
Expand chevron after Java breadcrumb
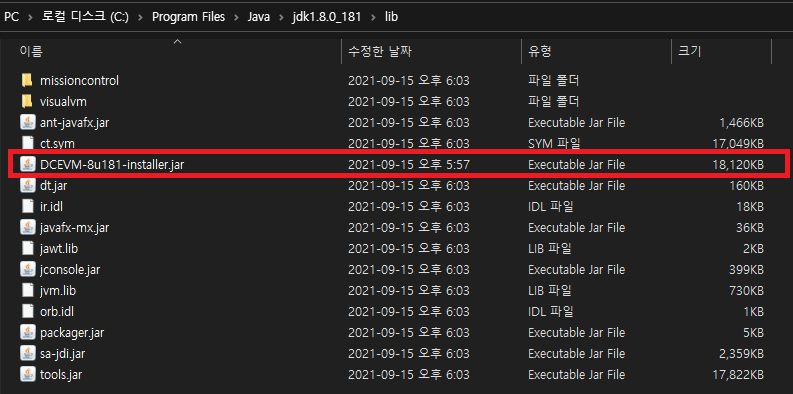tap(281, 17)
